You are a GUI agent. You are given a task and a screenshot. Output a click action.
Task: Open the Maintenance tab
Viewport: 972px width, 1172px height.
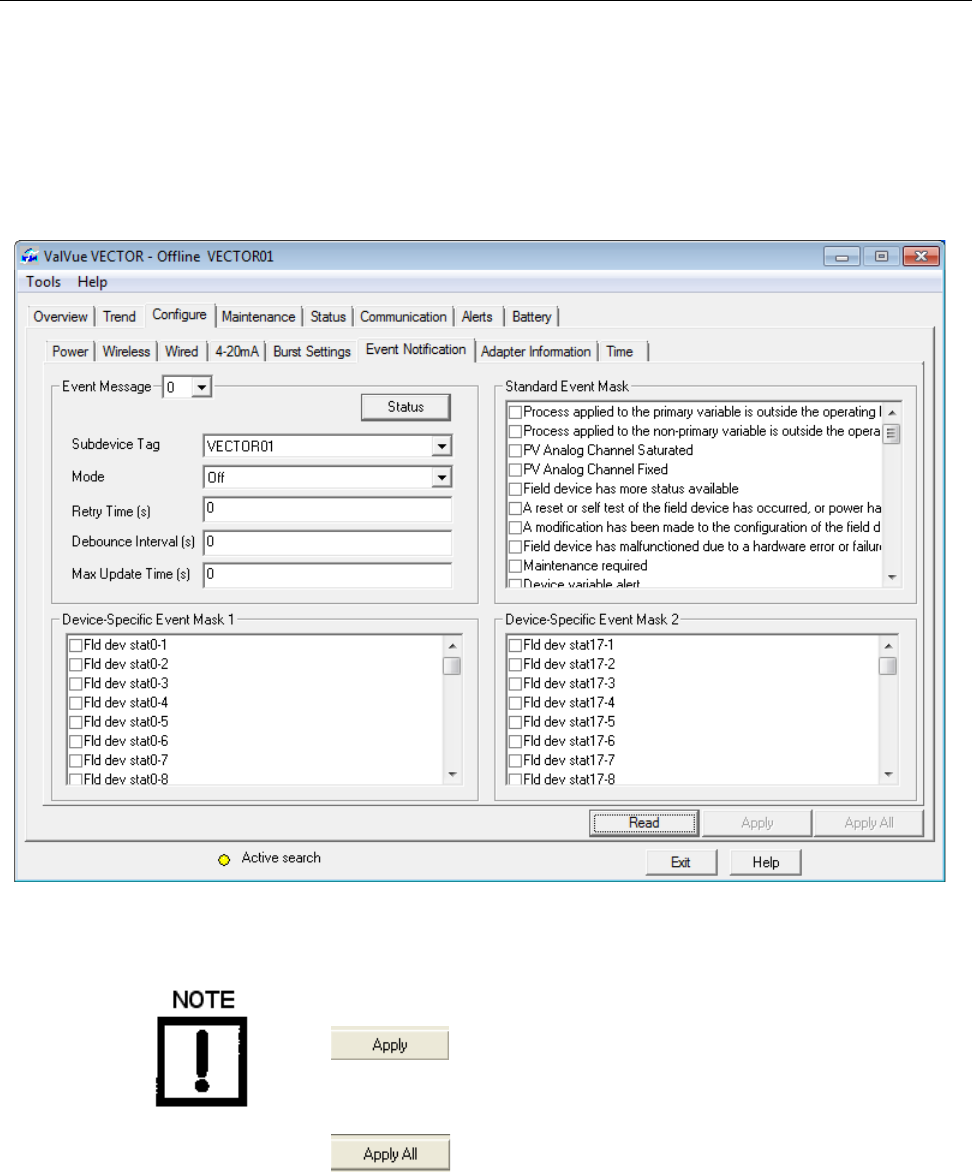pos(259,317)
